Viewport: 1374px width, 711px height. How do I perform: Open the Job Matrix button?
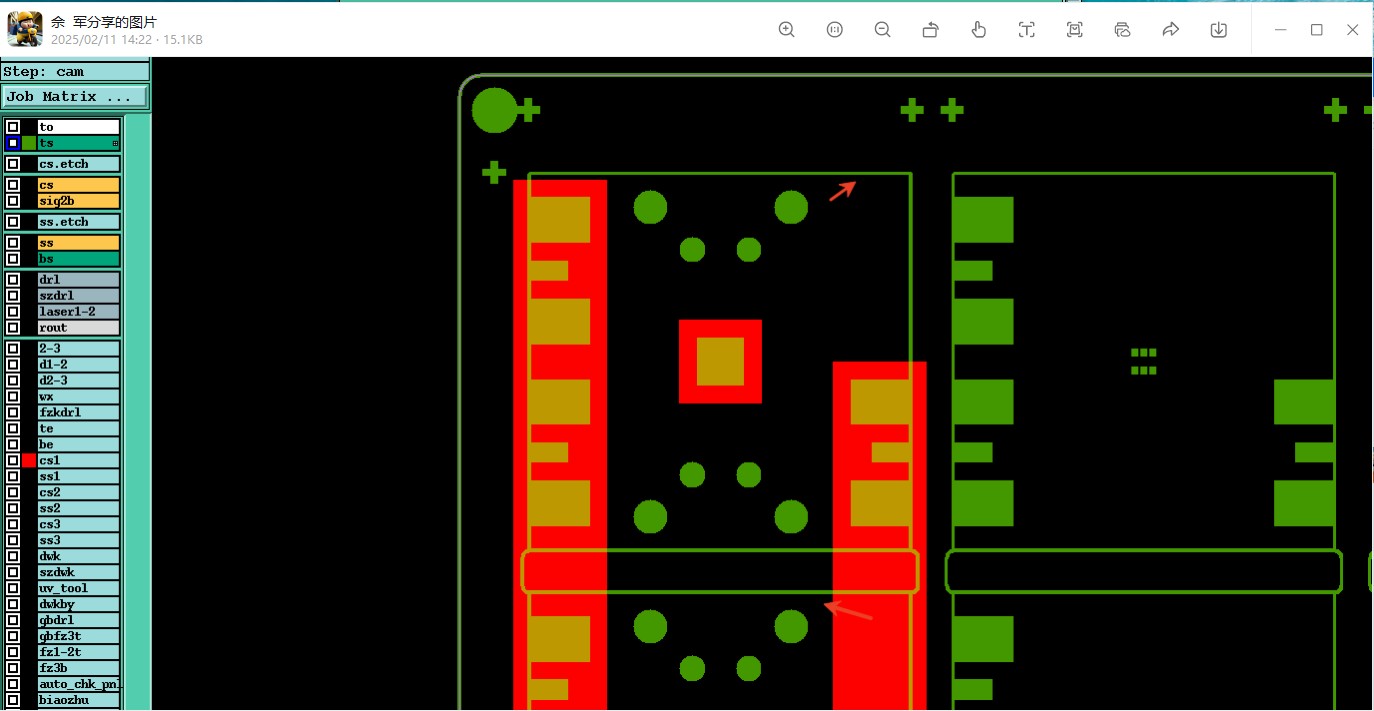(x=74, y=97)
